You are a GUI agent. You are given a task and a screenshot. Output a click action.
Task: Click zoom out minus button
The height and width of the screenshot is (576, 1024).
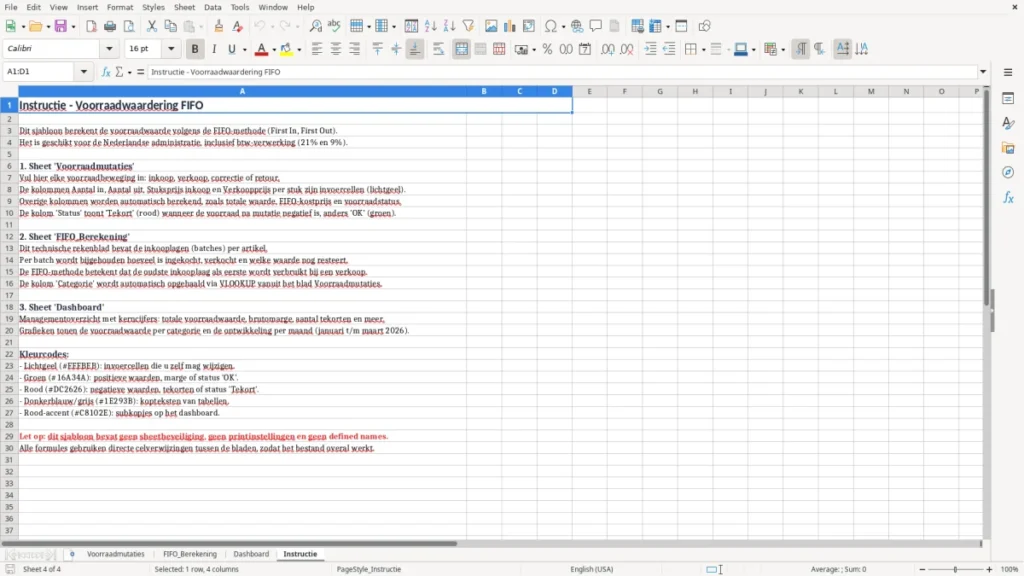tap(922, 569)
